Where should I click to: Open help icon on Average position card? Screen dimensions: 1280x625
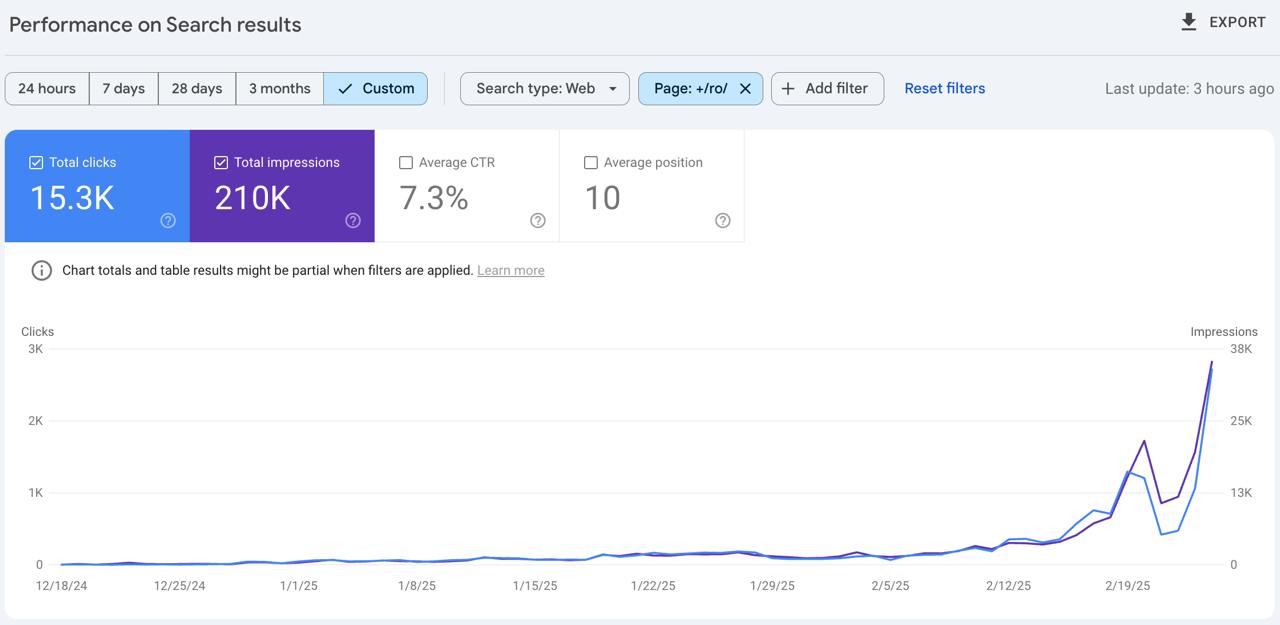pos(723,221)
